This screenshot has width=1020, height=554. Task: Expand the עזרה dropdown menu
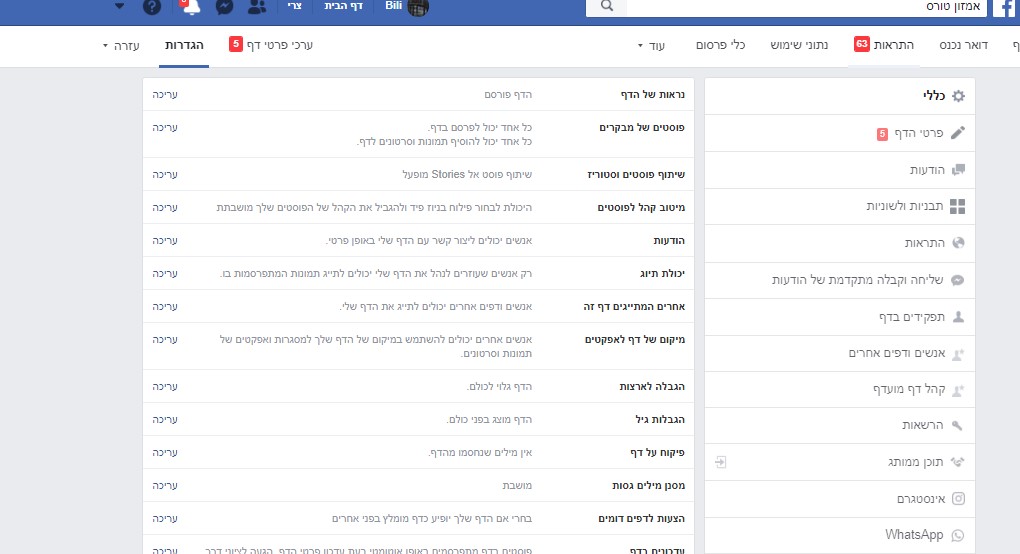(122, 46)
